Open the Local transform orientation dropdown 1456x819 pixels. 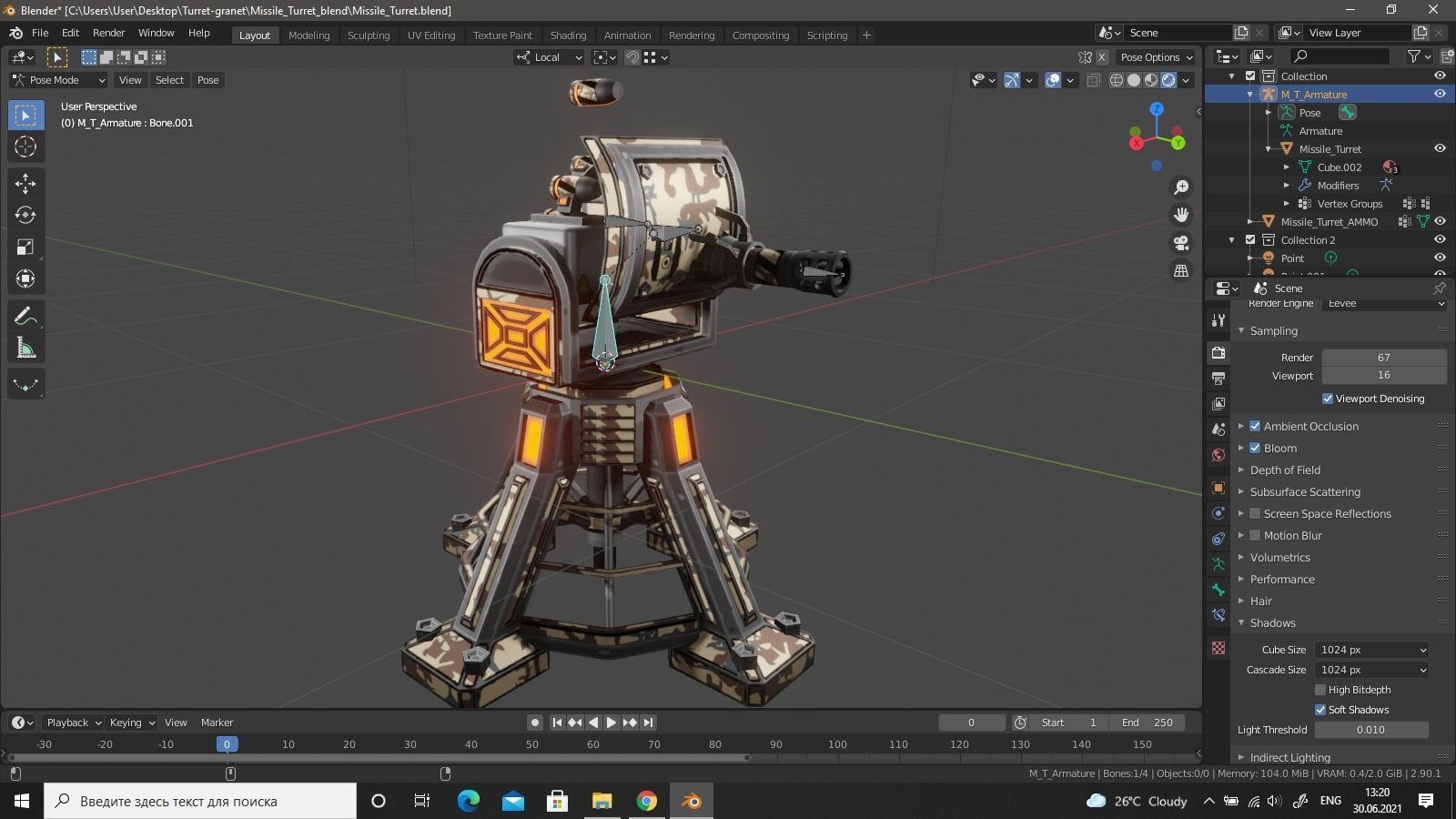pyautogui.click(x=550, y=57)
